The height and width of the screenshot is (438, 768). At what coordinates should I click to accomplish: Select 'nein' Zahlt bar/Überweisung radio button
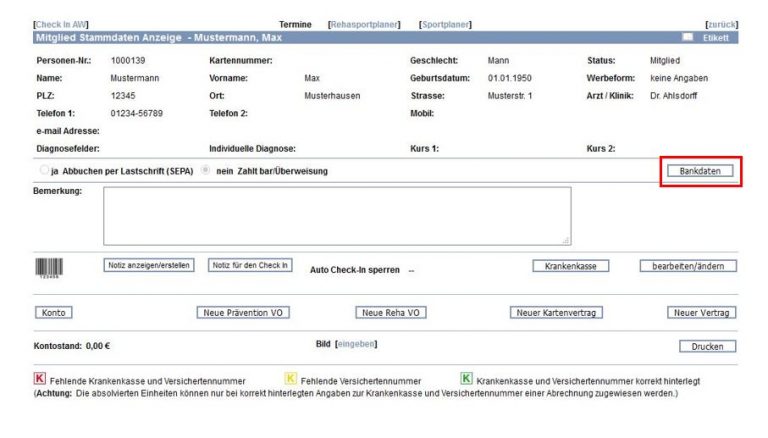click(x=206, y=171)
